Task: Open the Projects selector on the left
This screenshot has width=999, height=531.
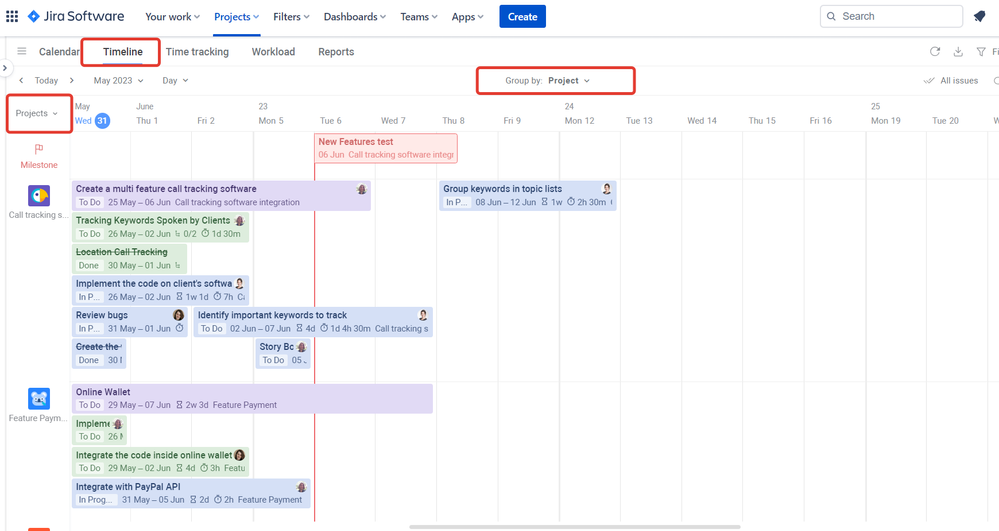Action: point(37,113)
